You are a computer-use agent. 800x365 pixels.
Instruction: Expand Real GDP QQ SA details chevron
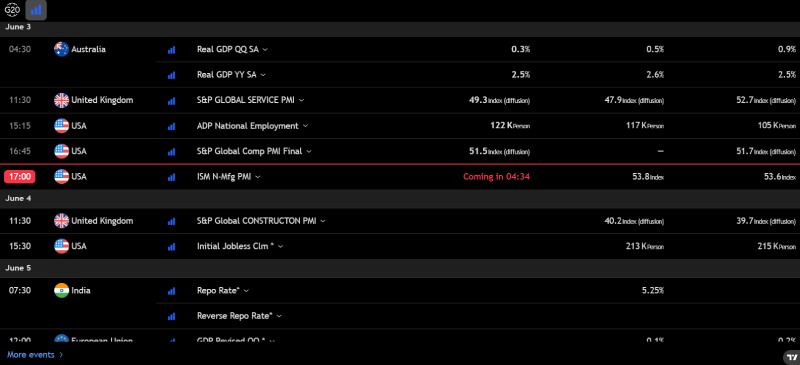coord(265,50)
